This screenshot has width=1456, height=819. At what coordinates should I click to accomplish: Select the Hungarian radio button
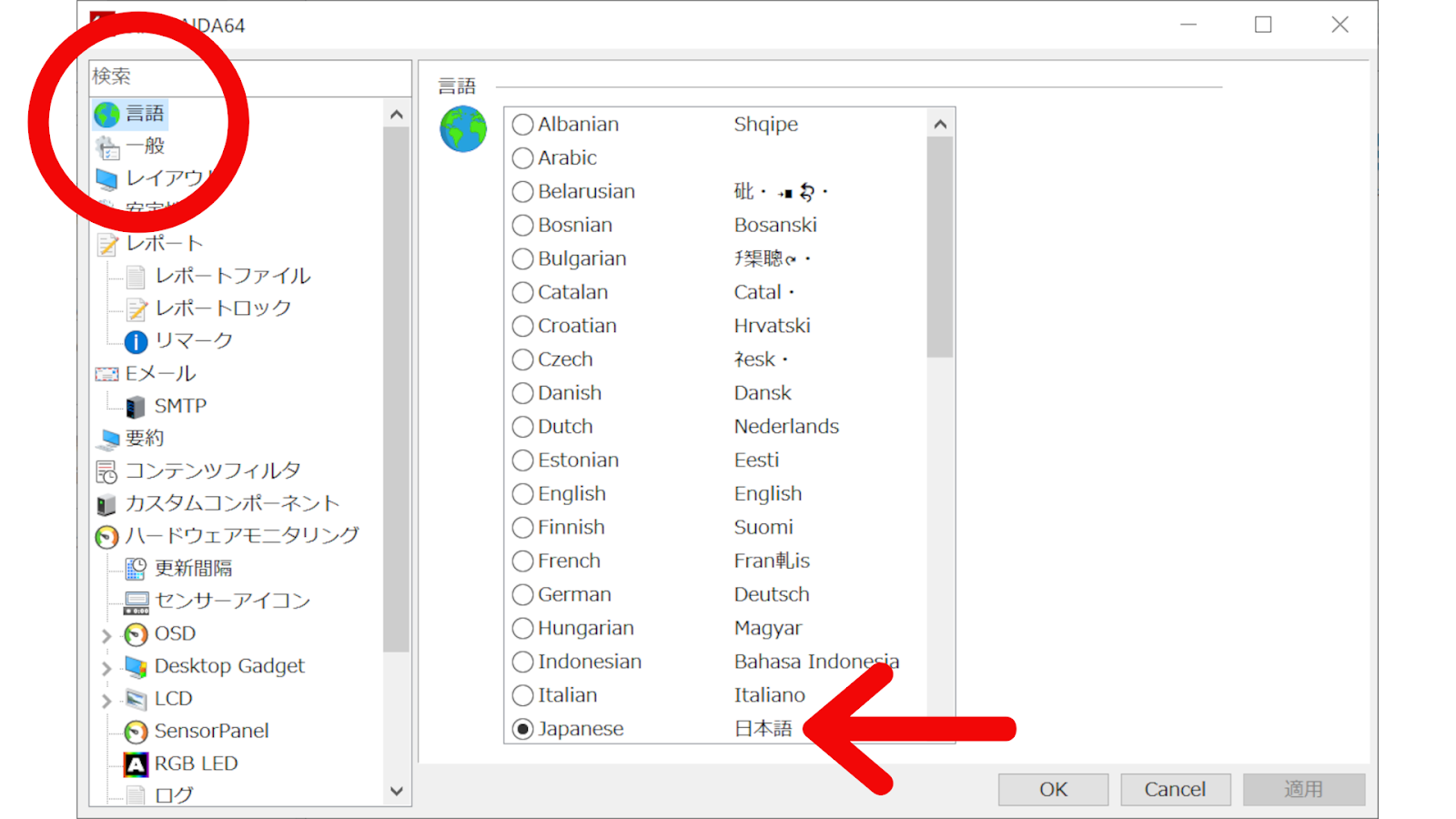click(x=522, y=630)
